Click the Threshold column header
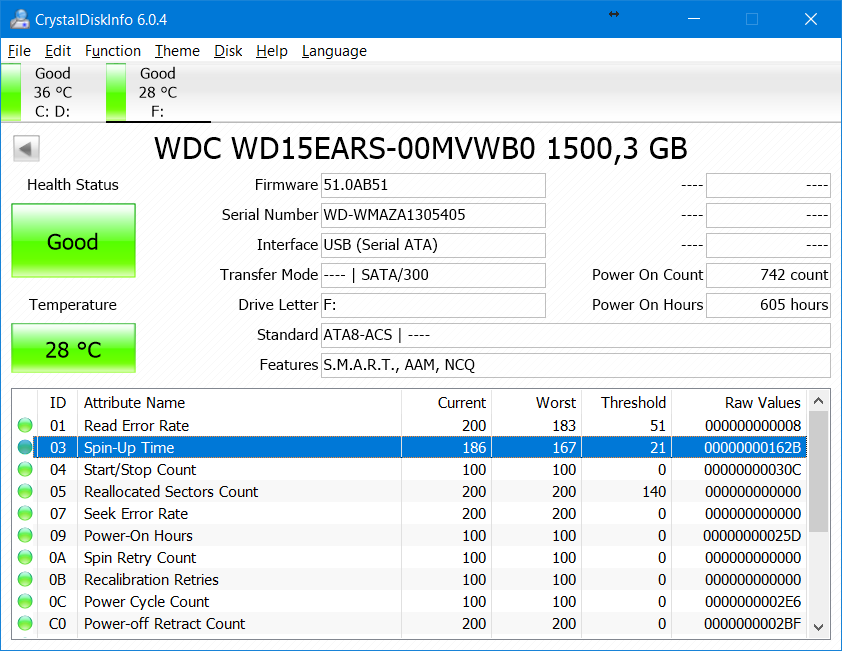 pos(626,403)
